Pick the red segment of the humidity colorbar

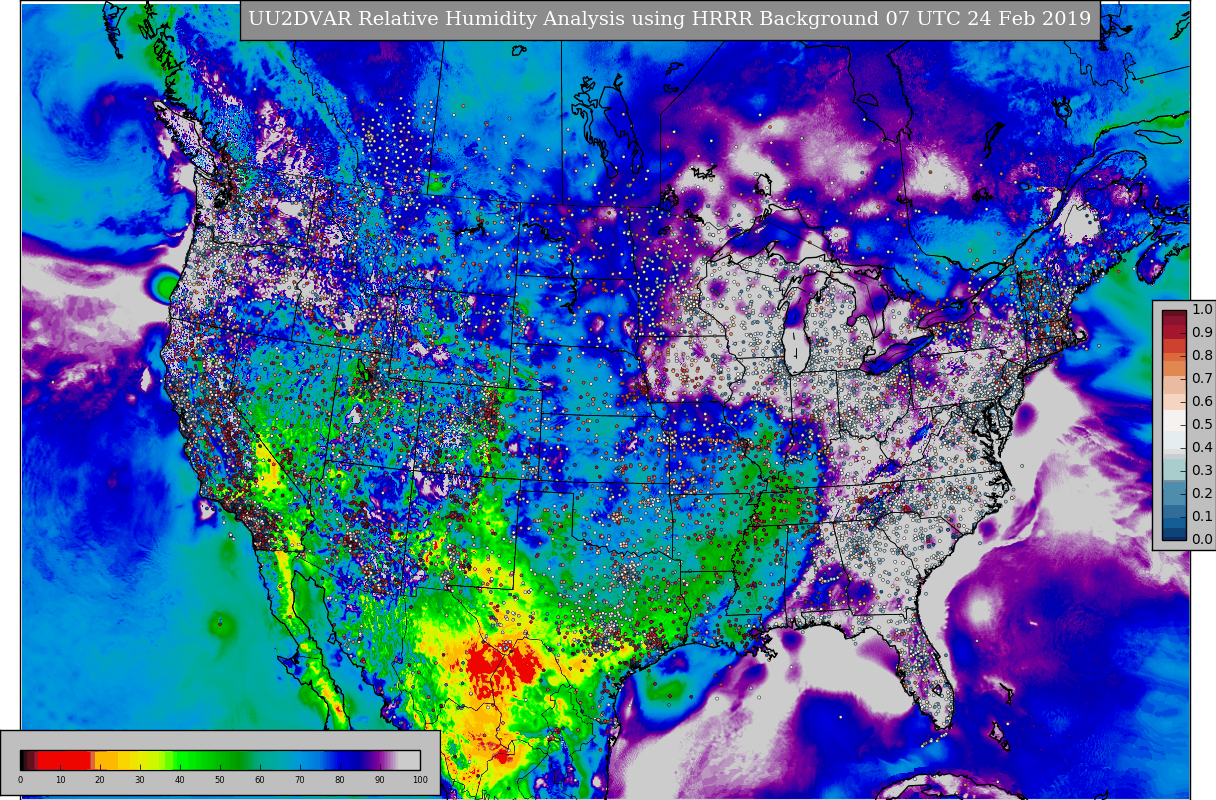pyautogui.click(x=65, y=760)
